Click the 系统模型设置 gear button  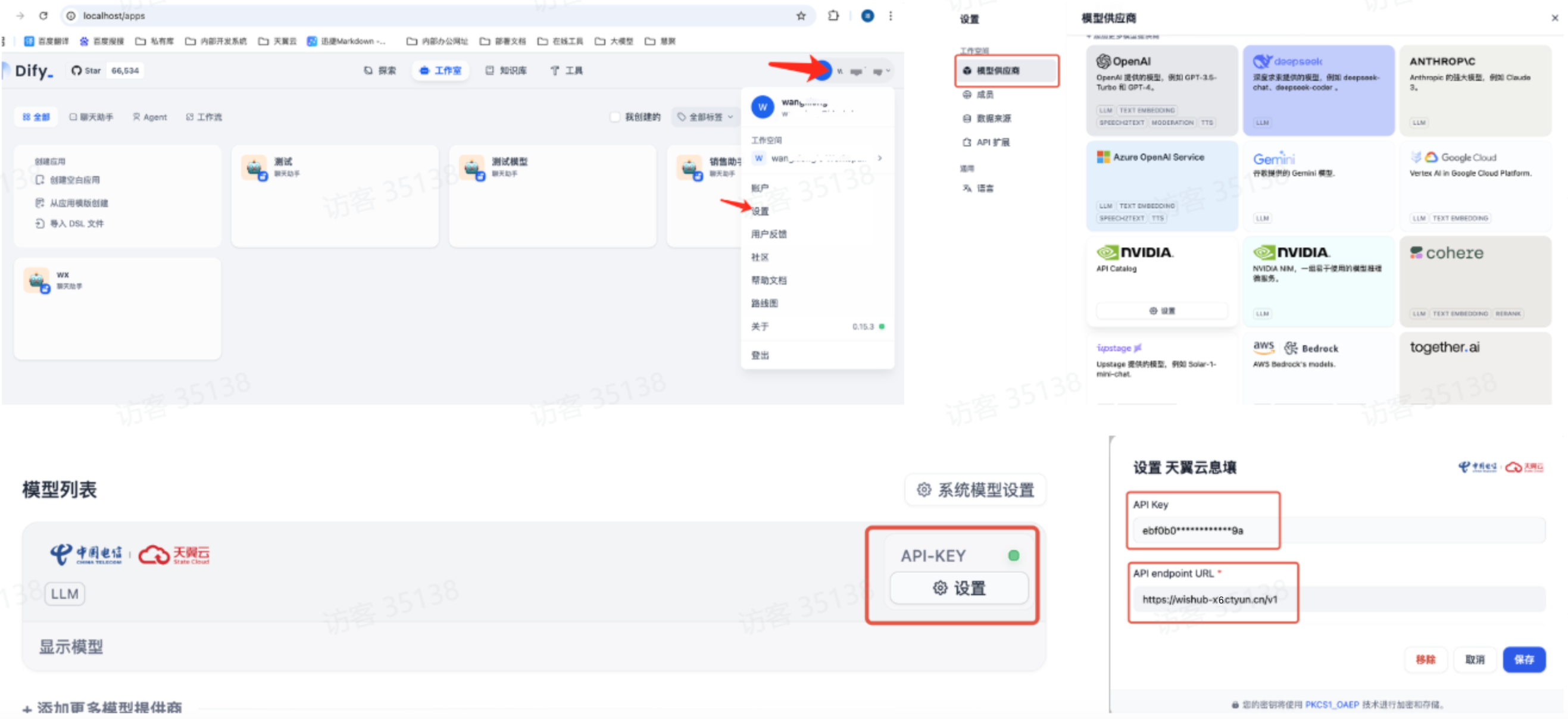[975, 489]
